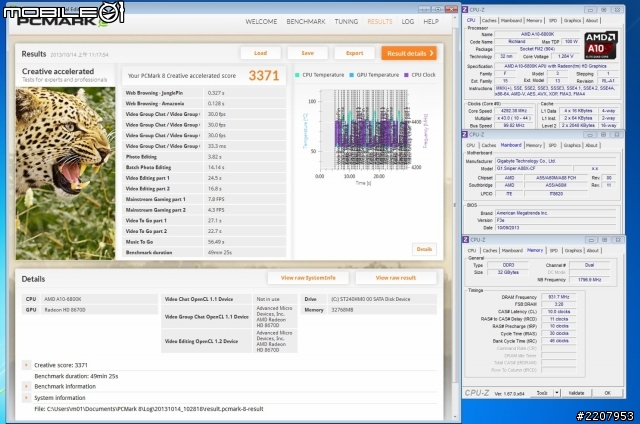Screen dimensions: 640x424
Task: Click the top CPU-Z window title icon
Action: [x=465, y=9]
